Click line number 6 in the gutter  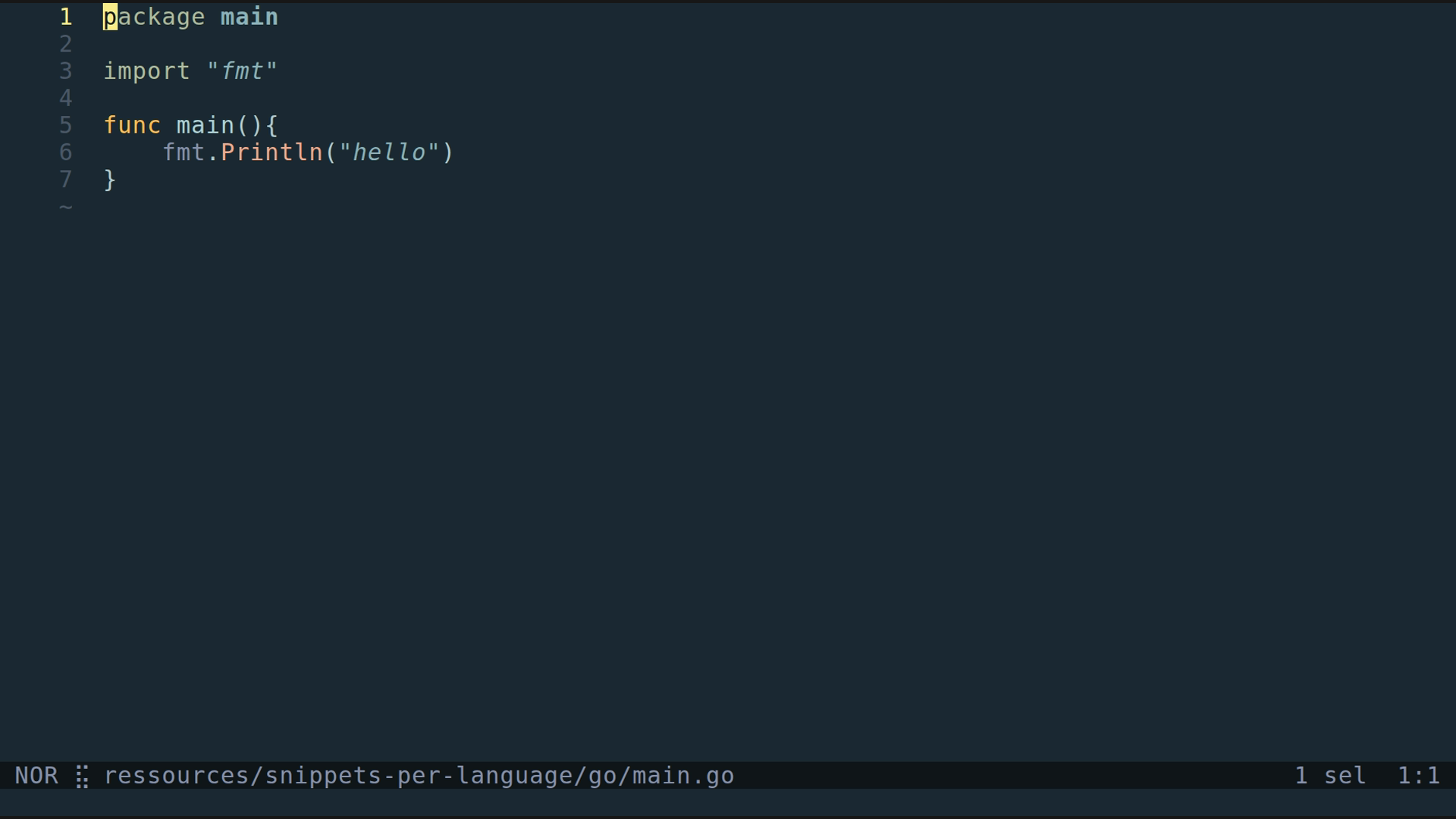pos(66,152)
